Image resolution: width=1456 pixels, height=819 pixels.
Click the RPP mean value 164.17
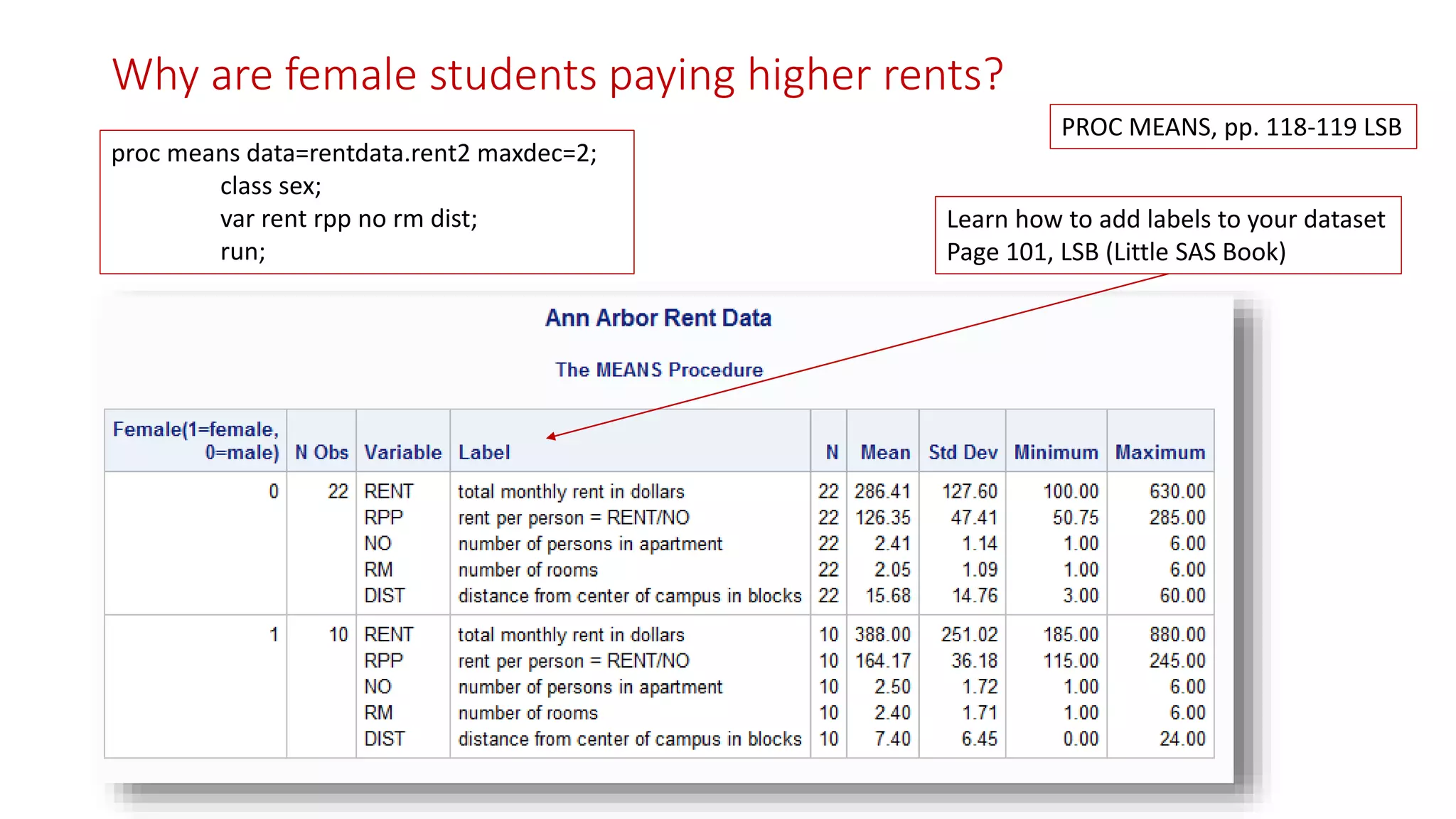(x=882, y=660)
